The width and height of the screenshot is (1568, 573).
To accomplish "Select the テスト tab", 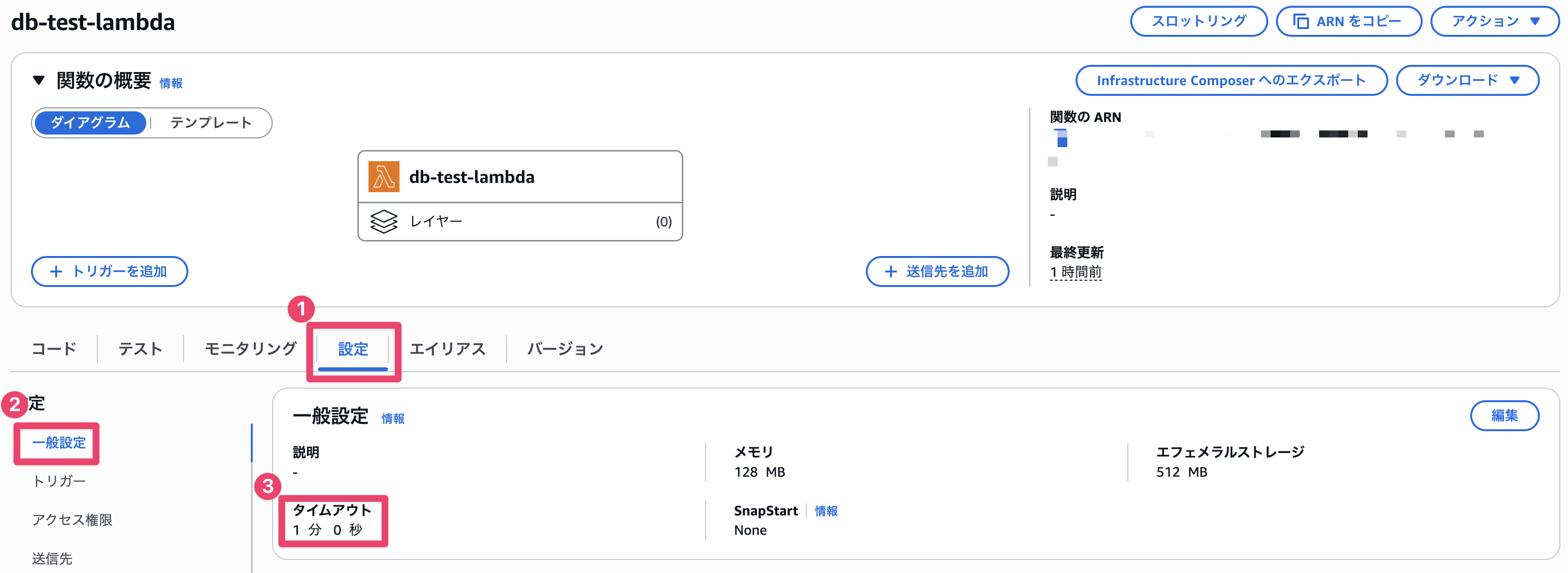I will (140, 349).
